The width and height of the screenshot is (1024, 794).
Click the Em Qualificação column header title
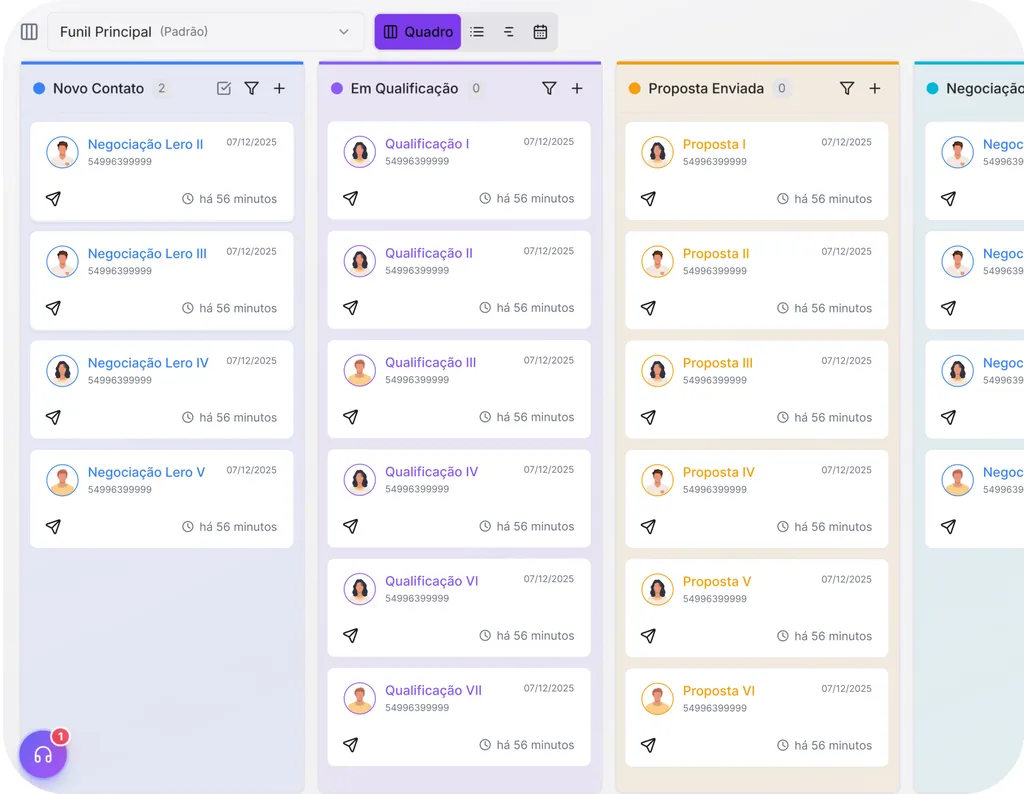click(x=404, y=88)
